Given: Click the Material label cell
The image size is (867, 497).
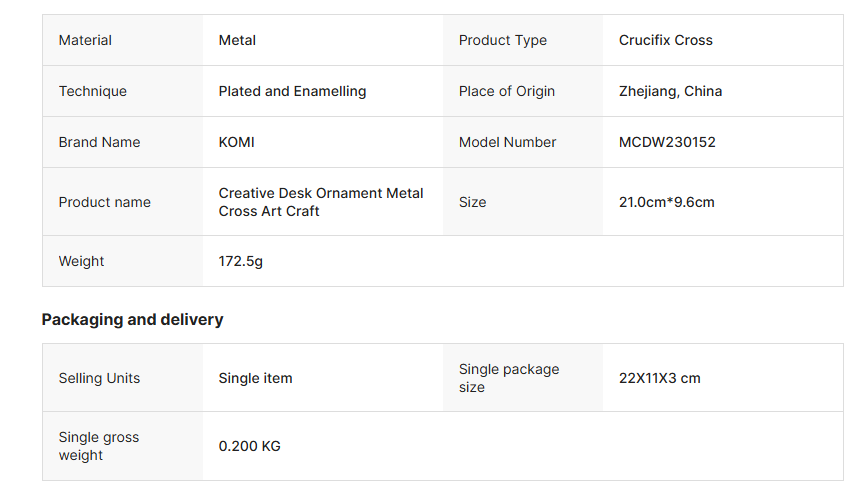Looking at the screenshot, I should (122, 40).
